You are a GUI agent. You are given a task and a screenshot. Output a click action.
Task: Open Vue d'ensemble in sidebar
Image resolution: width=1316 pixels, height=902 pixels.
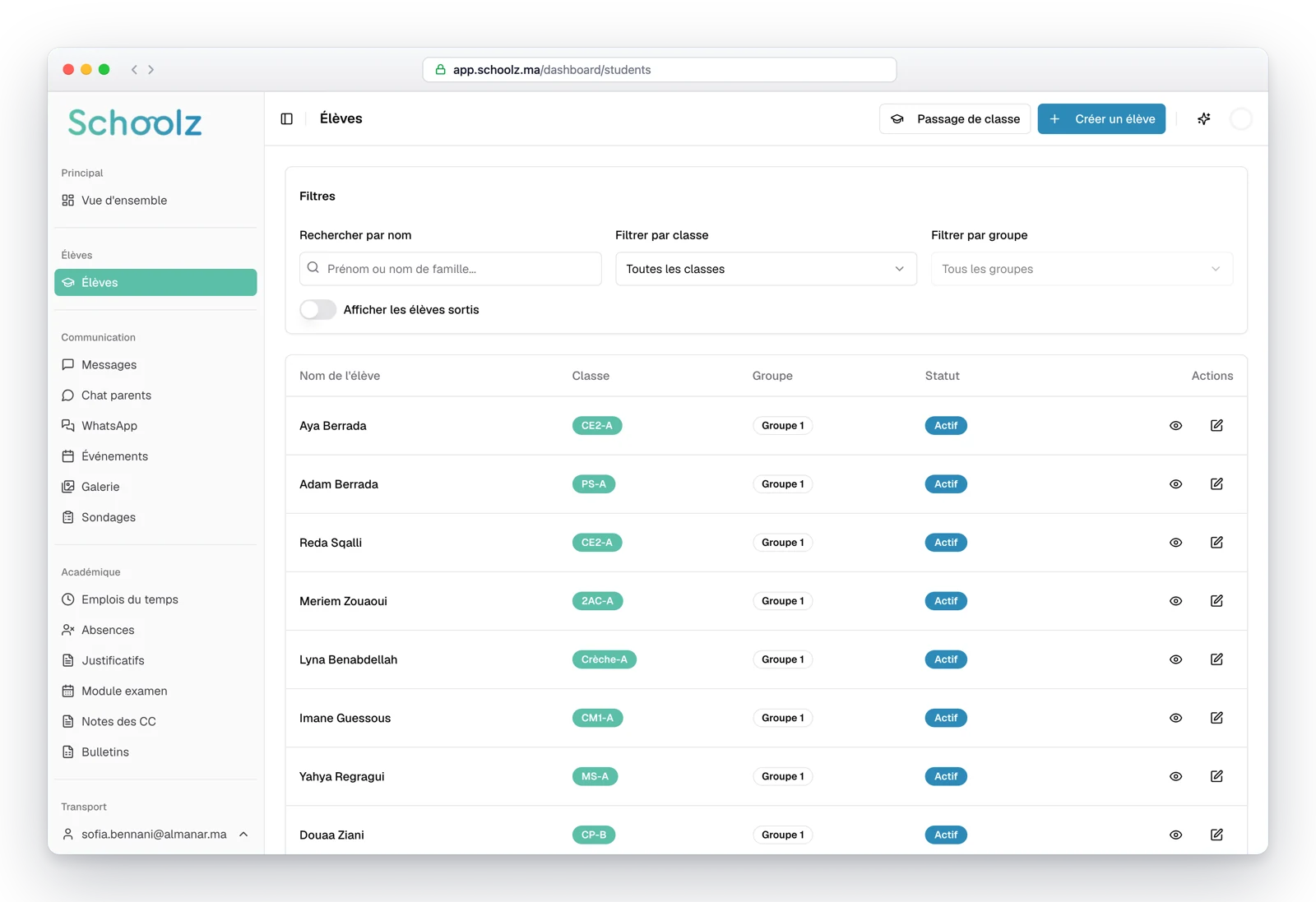155,200
